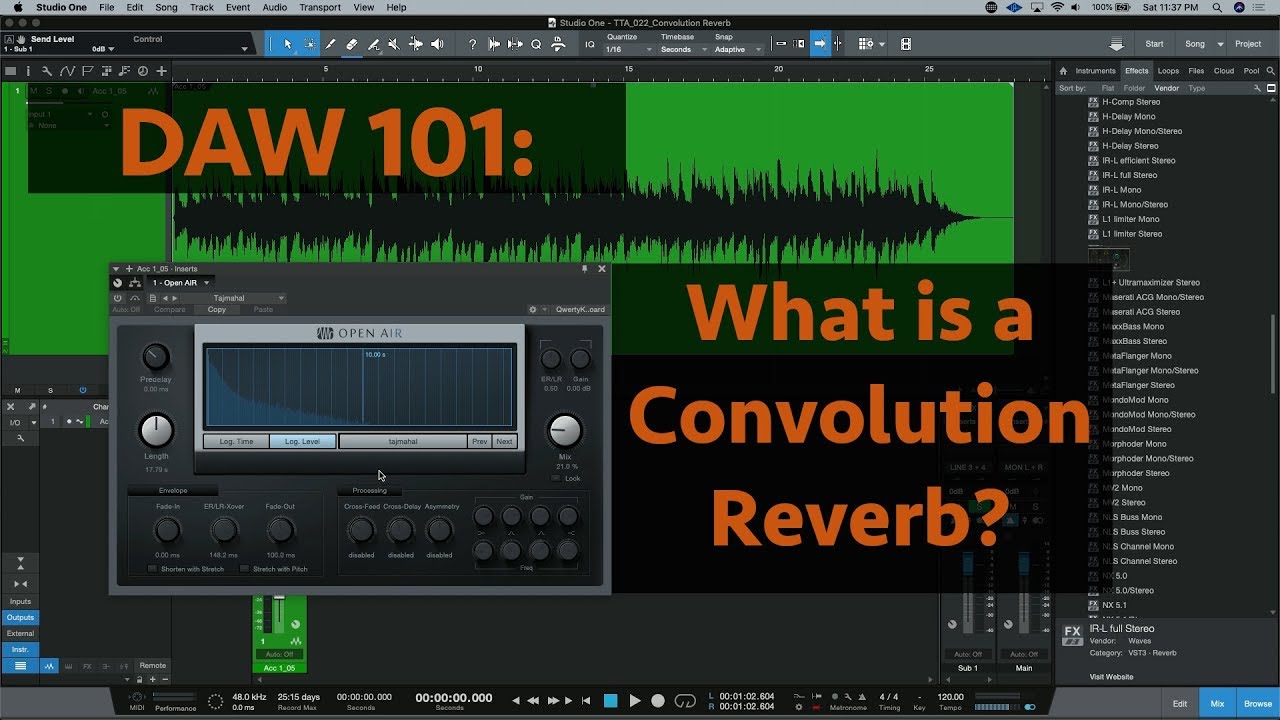Toggle Log. Level display mode
The height and width of the screenshot is (720, 1280).
point(302,441)
